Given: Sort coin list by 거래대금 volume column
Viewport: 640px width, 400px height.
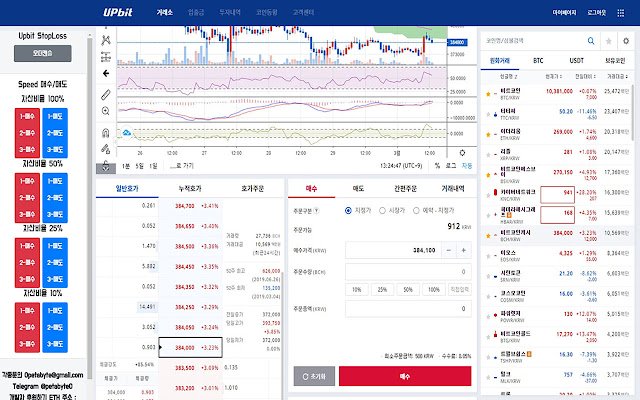Looking at the screenshot, I should pyautogui.click(x=618, y=76).
